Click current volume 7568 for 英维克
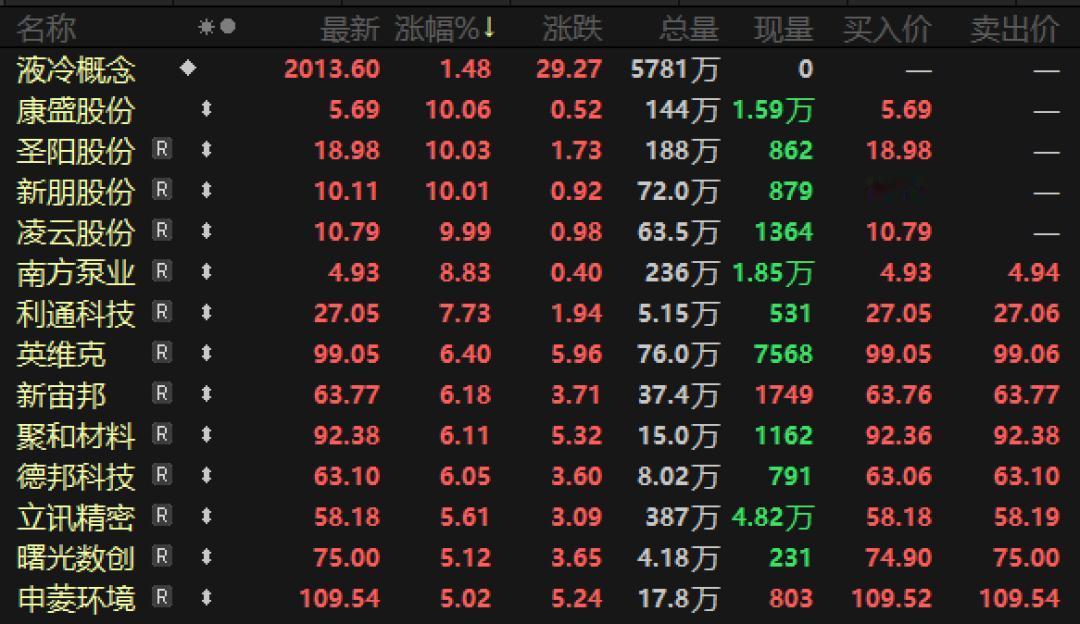The height and width of the screenshot is (624, 1080). 784,354
